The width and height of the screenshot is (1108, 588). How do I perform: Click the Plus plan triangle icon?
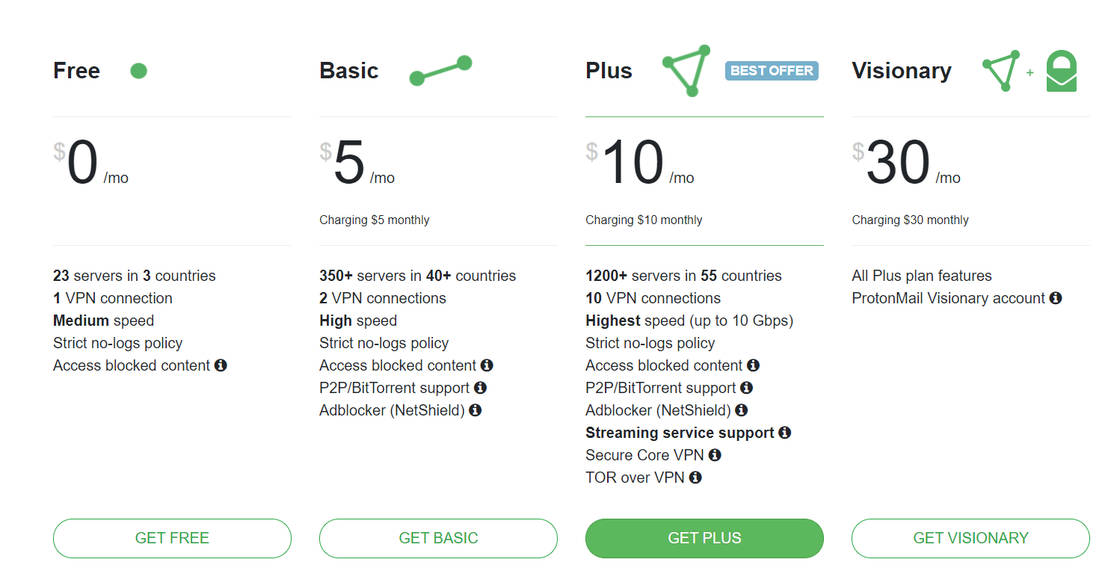click(687, 70)
